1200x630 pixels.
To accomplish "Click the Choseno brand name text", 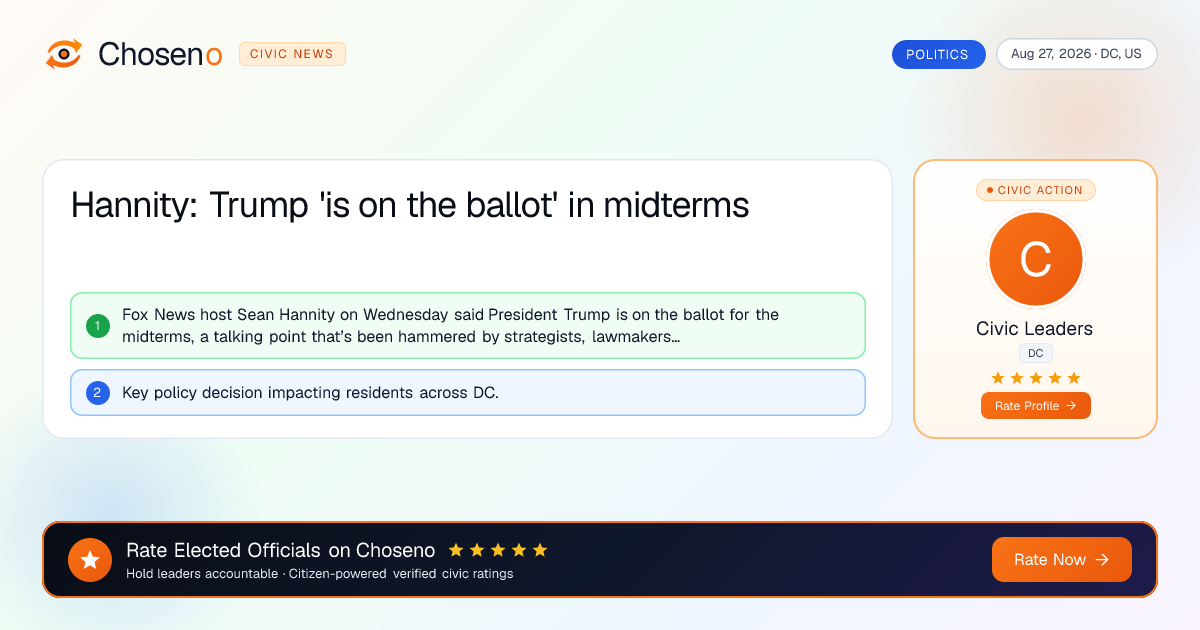I will [160, 54].
